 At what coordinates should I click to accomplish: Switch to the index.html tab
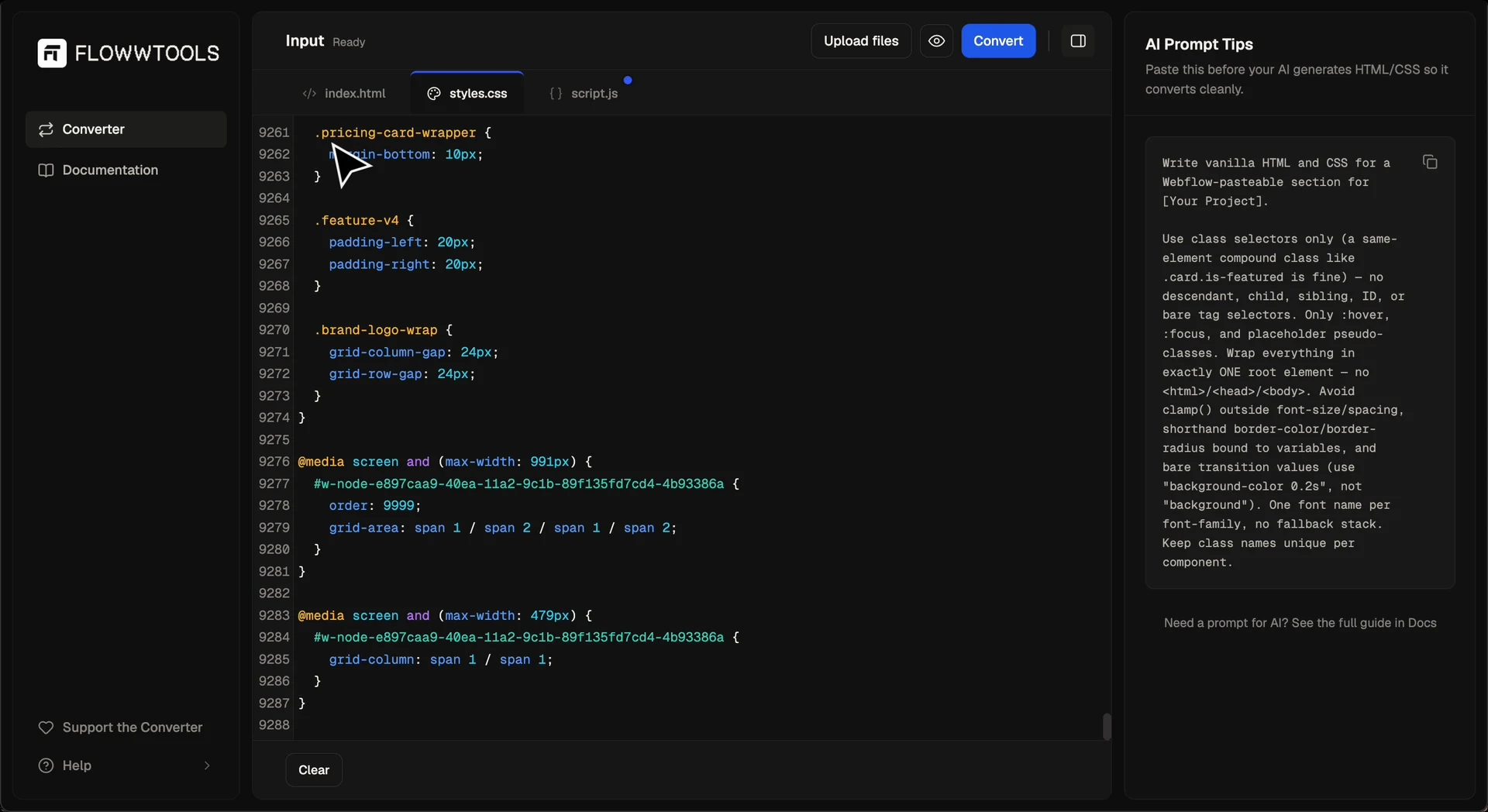[x=344, y=94]
